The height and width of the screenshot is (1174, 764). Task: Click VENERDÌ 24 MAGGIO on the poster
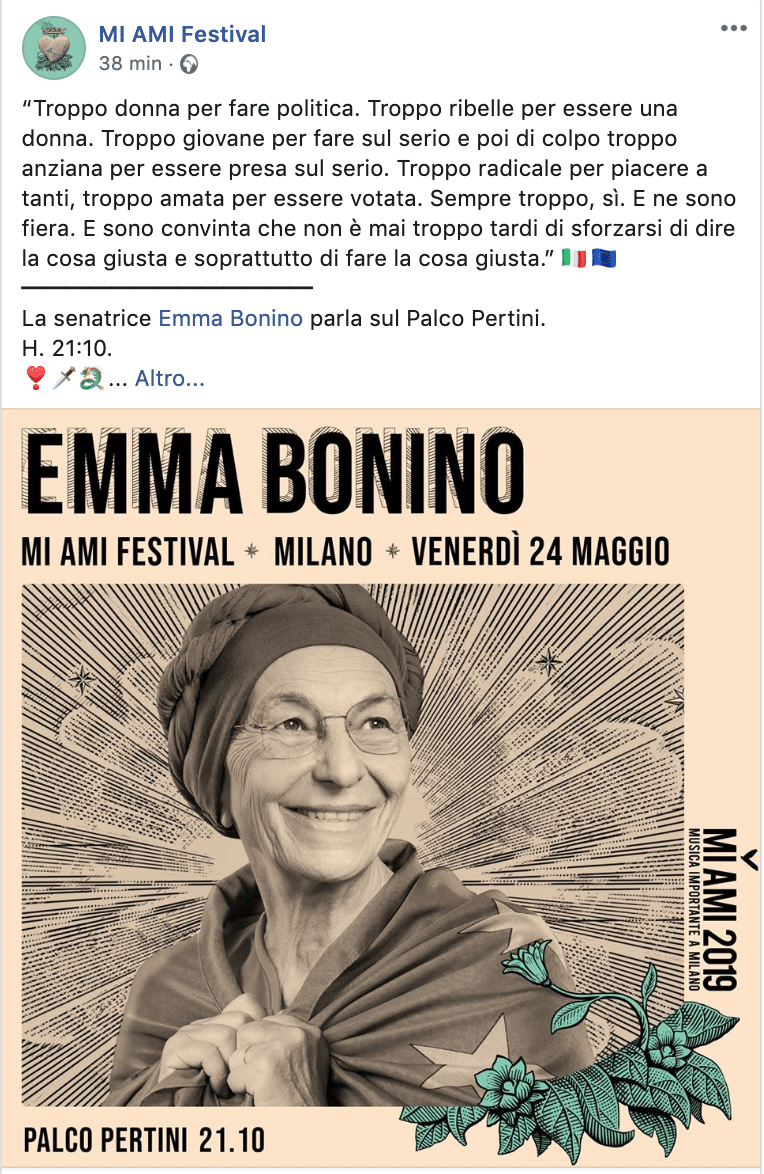tap(540, 551)
